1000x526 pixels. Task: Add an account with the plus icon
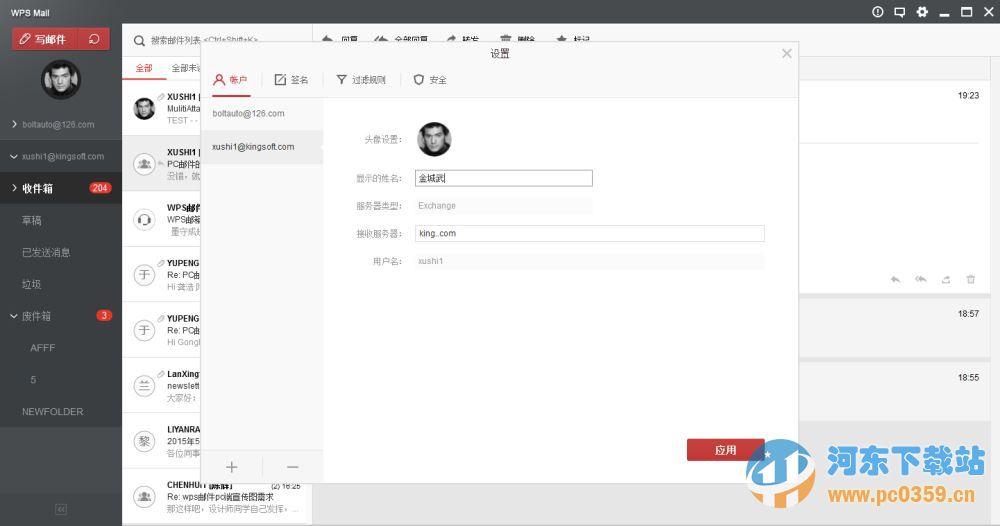232,467
